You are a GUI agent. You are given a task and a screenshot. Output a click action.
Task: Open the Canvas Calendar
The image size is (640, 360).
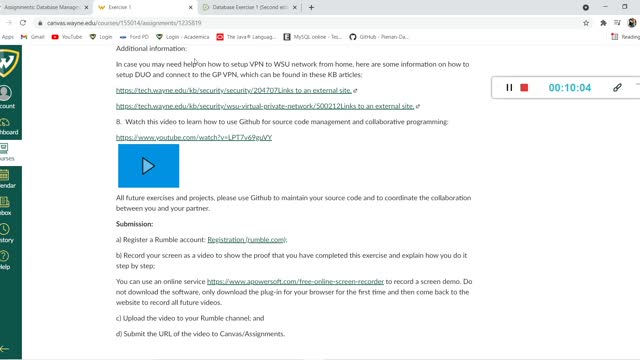[x=7, y=179]
